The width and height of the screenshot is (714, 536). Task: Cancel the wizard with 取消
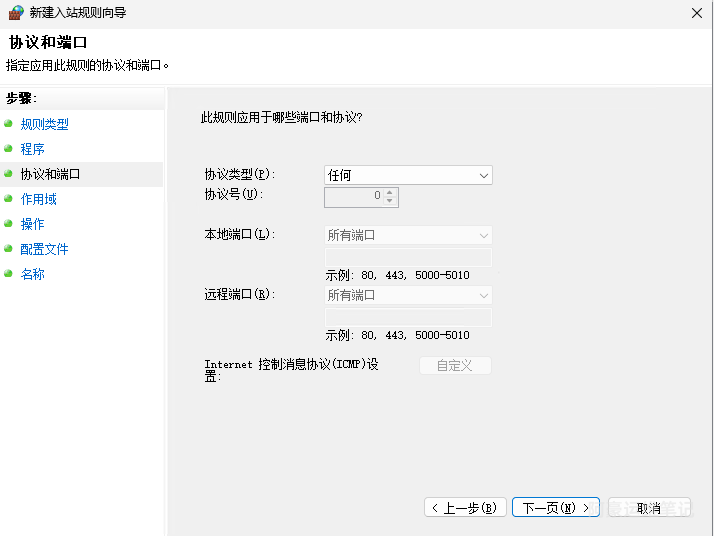pos(648,508)
